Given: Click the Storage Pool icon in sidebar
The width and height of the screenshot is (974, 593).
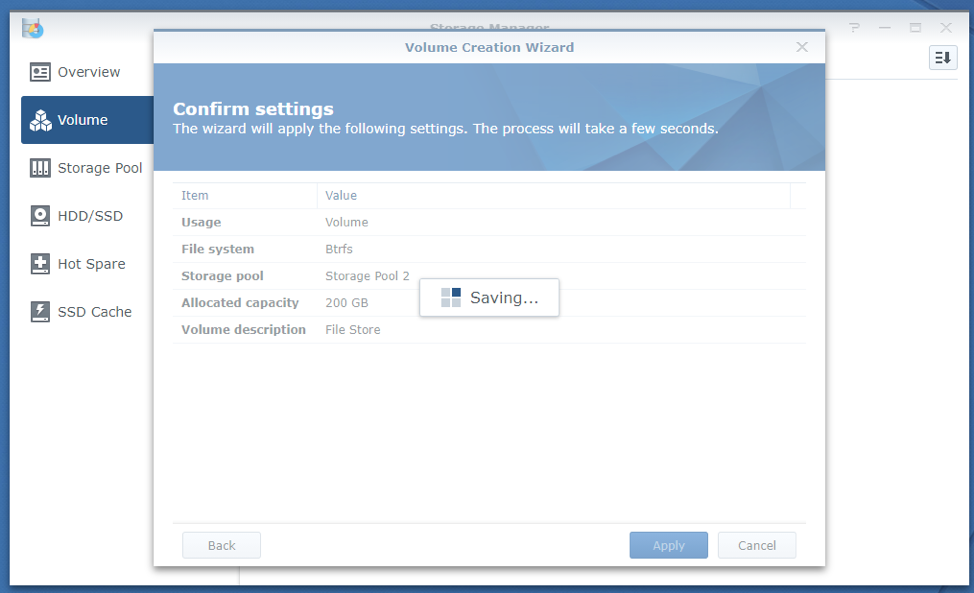Looking at the screenshot, I should (x=40, y=168).
